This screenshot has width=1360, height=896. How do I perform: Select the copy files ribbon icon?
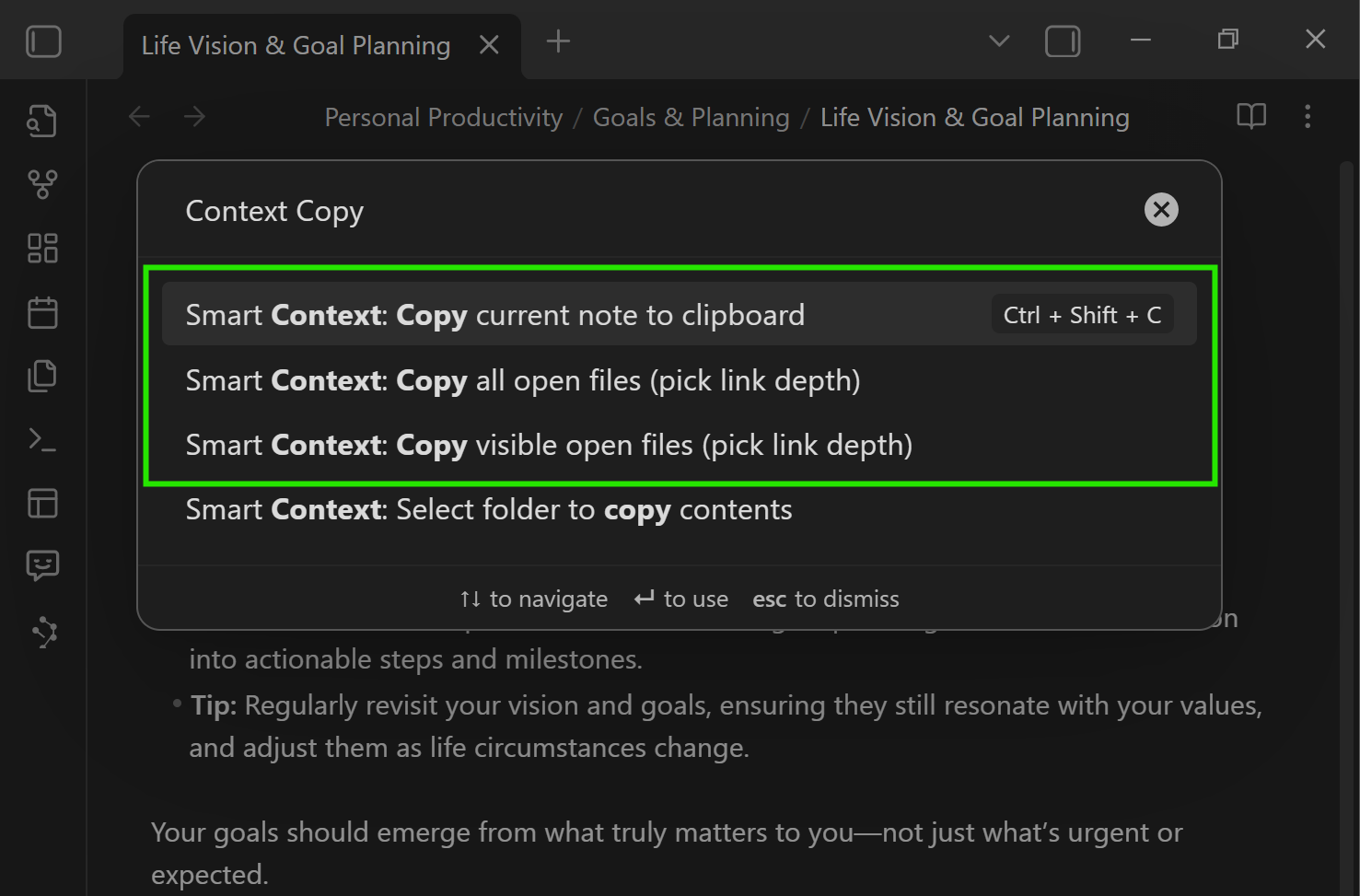[41, 375]
